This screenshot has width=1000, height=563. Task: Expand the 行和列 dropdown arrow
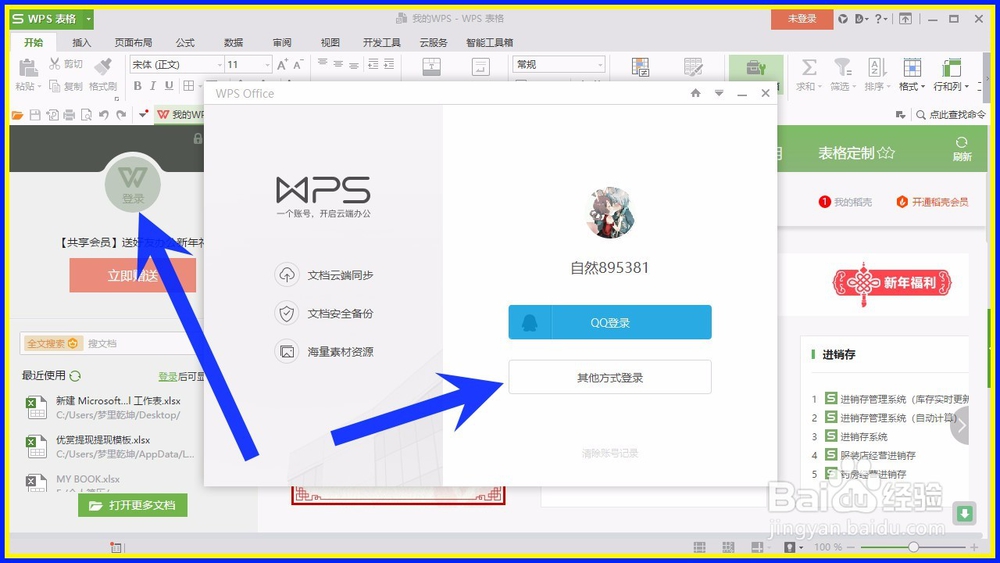[x=967, y=87]
